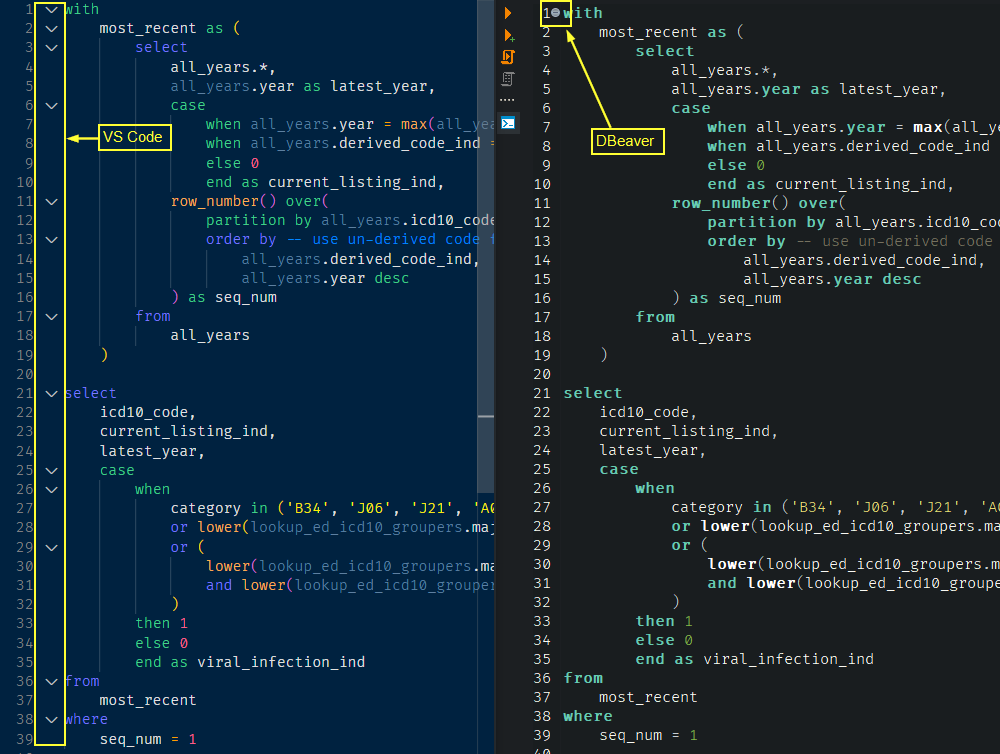The height and width of the screenshot is (754, 1000).
Task: Select the blue SQL console terminal icon
Action: (508, 122)
